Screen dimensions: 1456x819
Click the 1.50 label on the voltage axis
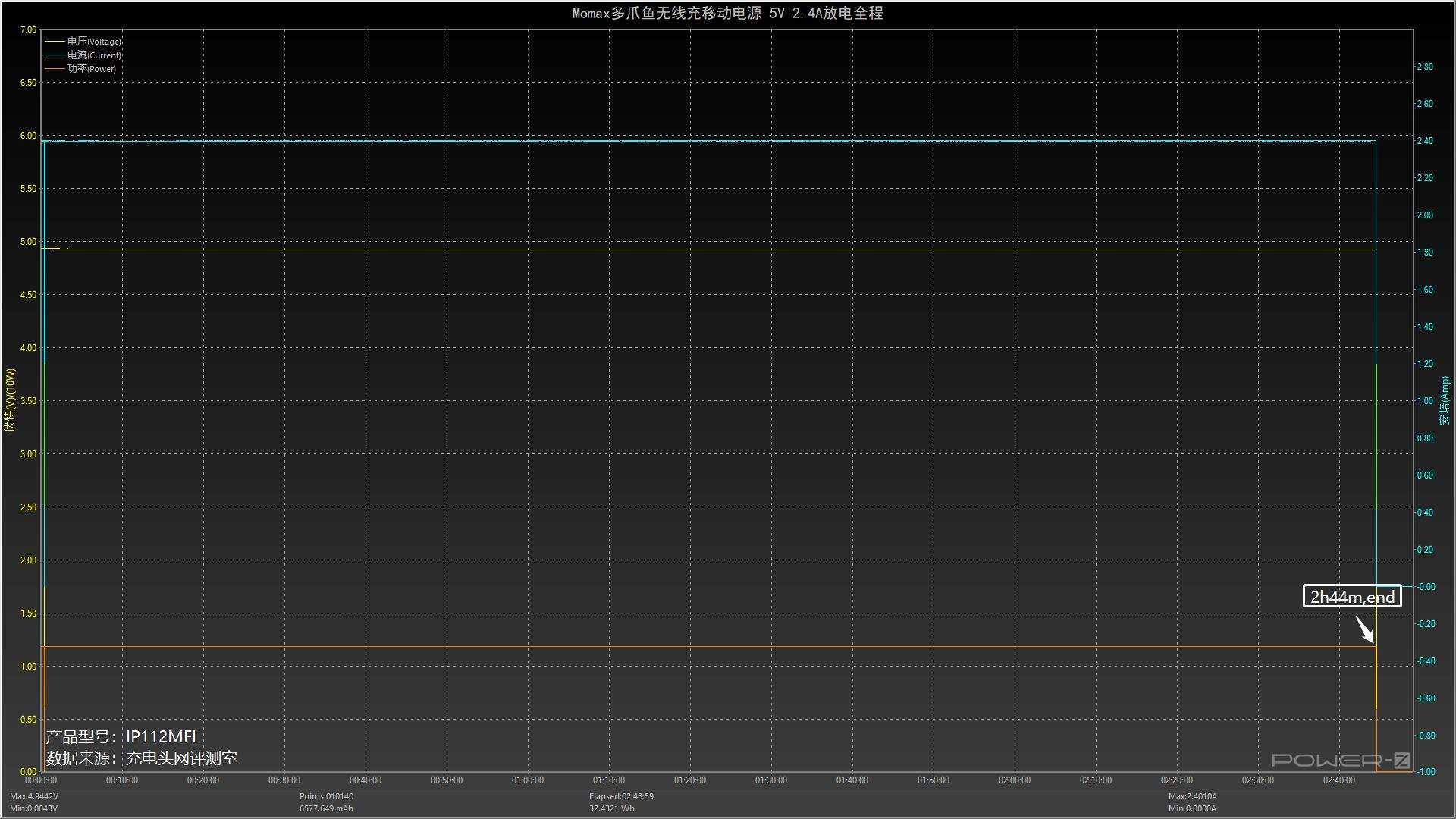pos(28,613)
